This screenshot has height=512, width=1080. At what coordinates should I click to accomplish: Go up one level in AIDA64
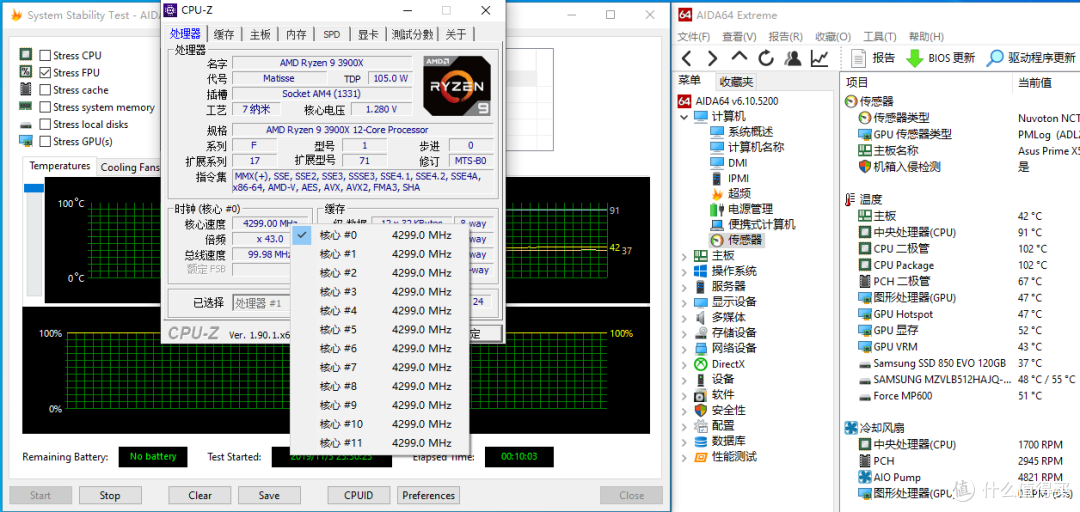click(x=739, y=57)
